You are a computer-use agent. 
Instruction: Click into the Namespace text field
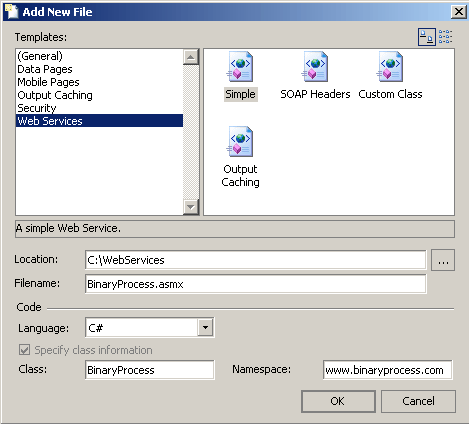click(x=387, y=370)
